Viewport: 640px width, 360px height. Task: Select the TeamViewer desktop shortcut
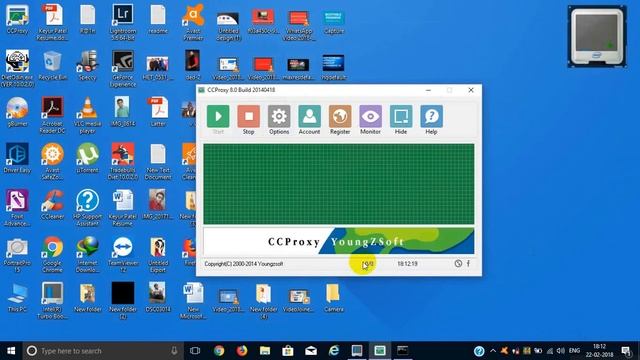click(x=122, y=255)
